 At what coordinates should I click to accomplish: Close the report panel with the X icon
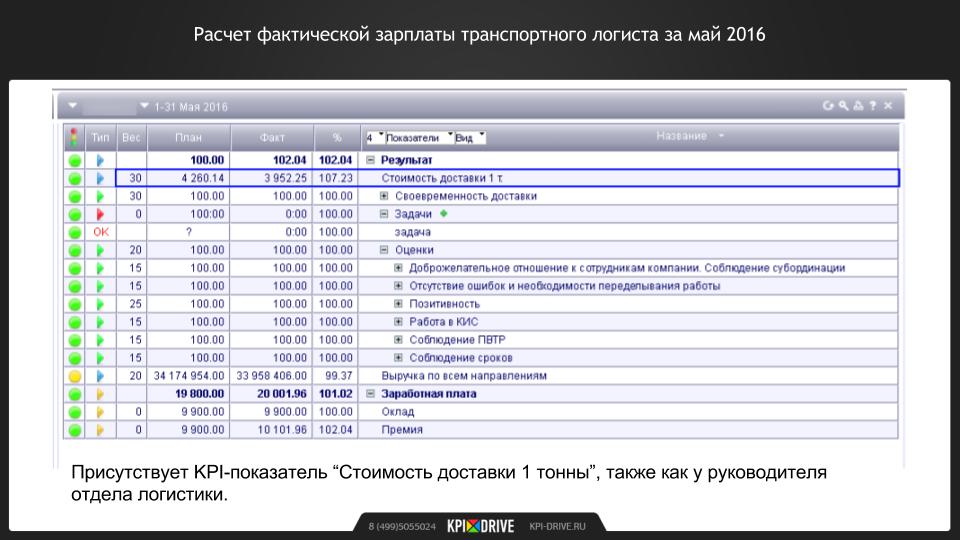coord(888,106)
